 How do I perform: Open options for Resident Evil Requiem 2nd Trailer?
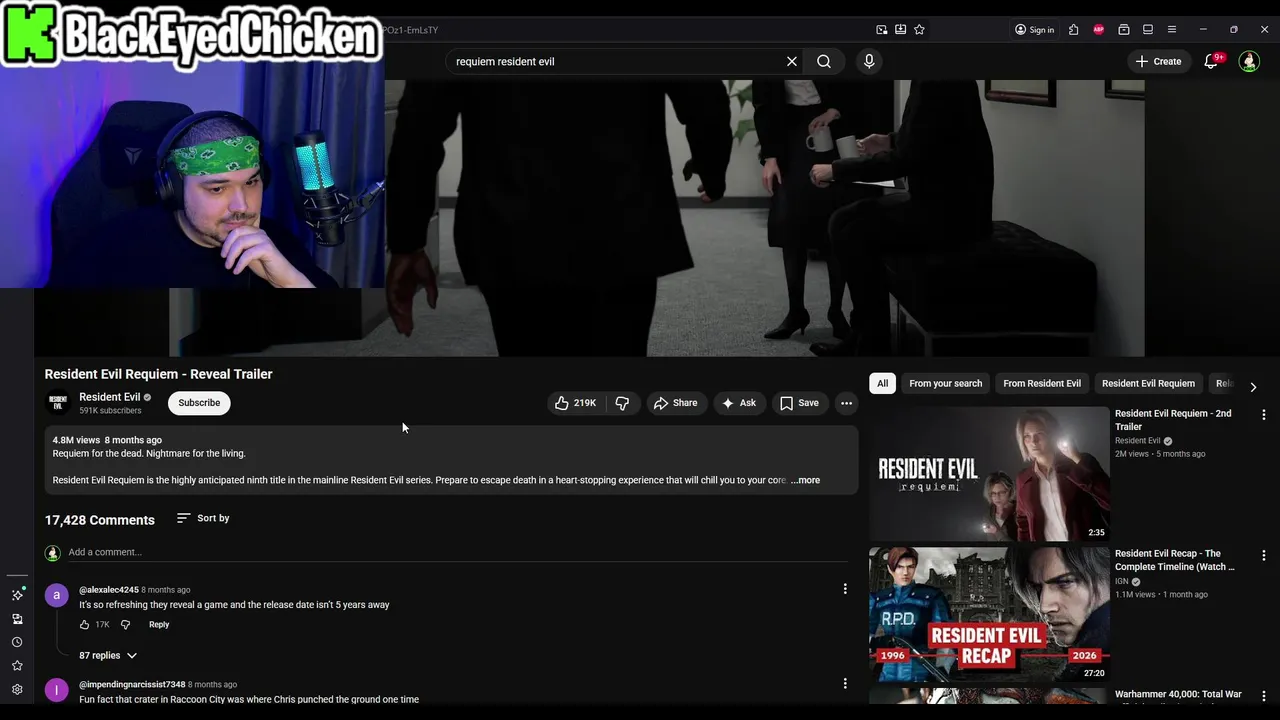(x=1263, y=414)
